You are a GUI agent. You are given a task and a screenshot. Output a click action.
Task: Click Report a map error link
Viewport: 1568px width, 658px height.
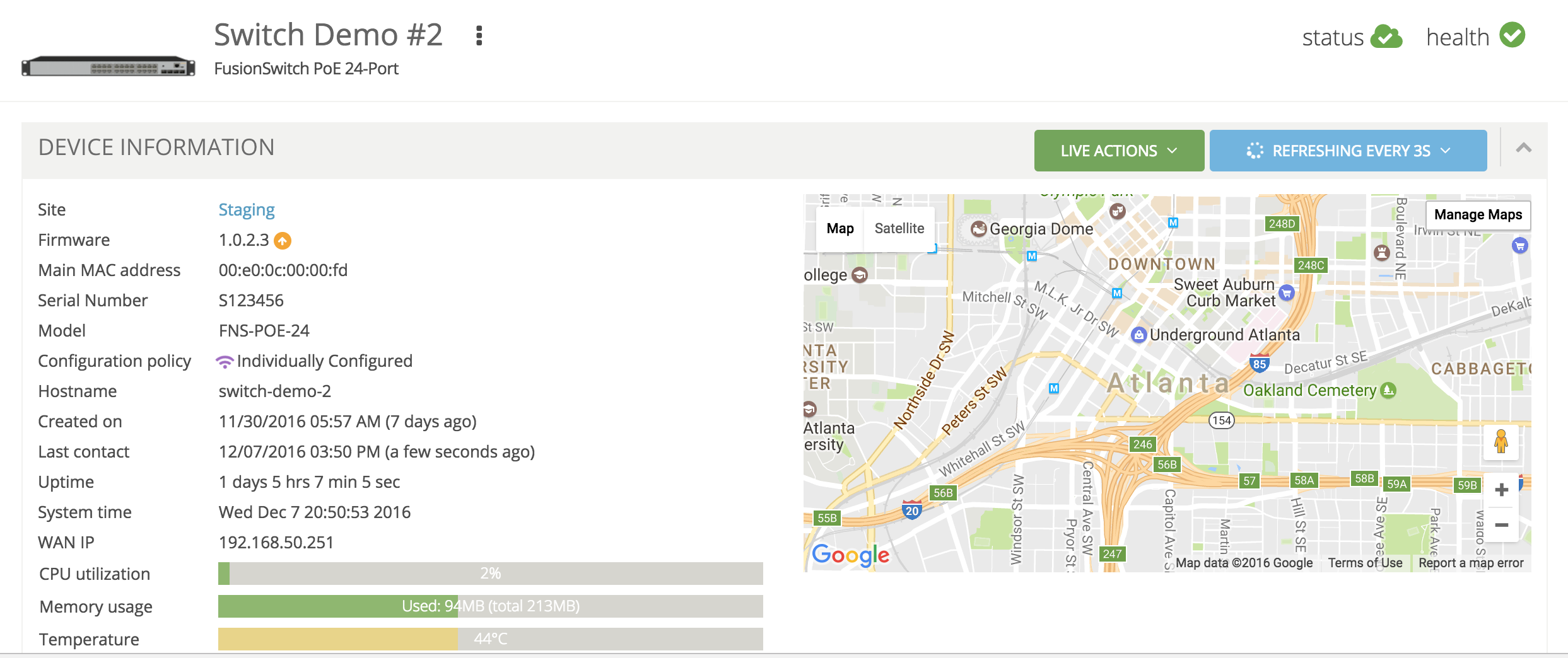pyautogui.click(x=1471, y=563)
